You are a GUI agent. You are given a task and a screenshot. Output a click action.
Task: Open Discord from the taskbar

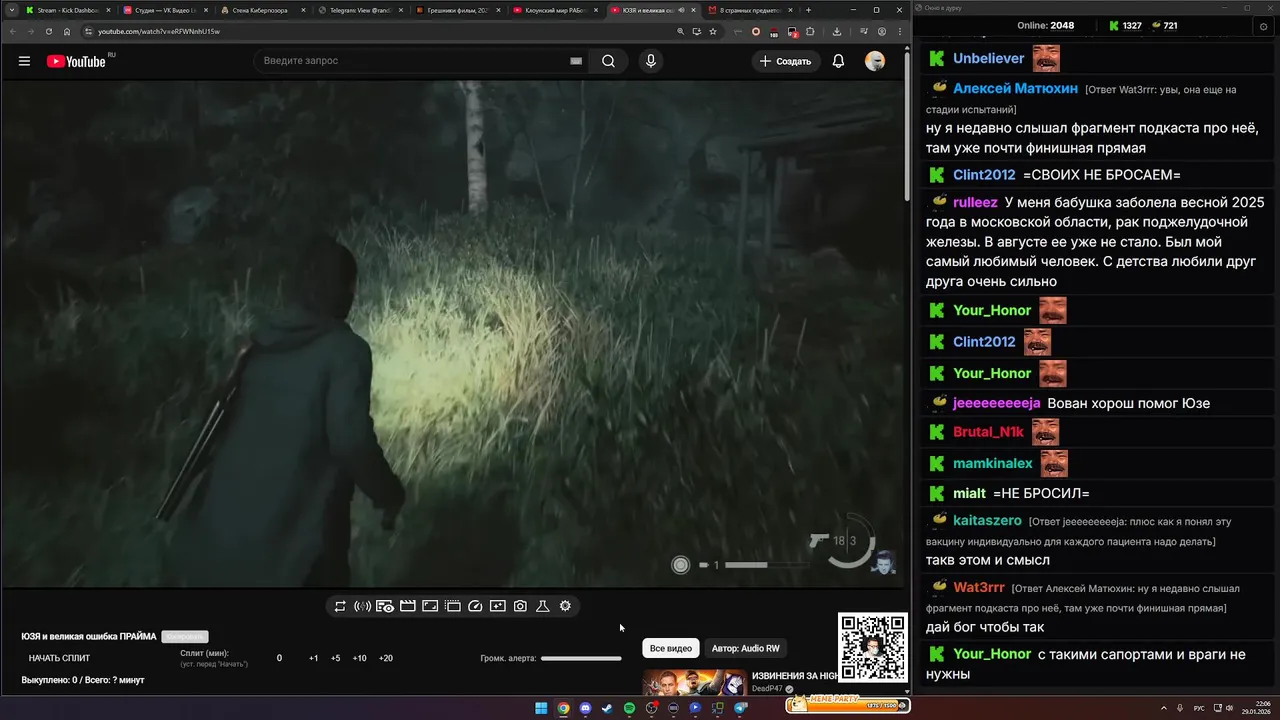point(585,708)
